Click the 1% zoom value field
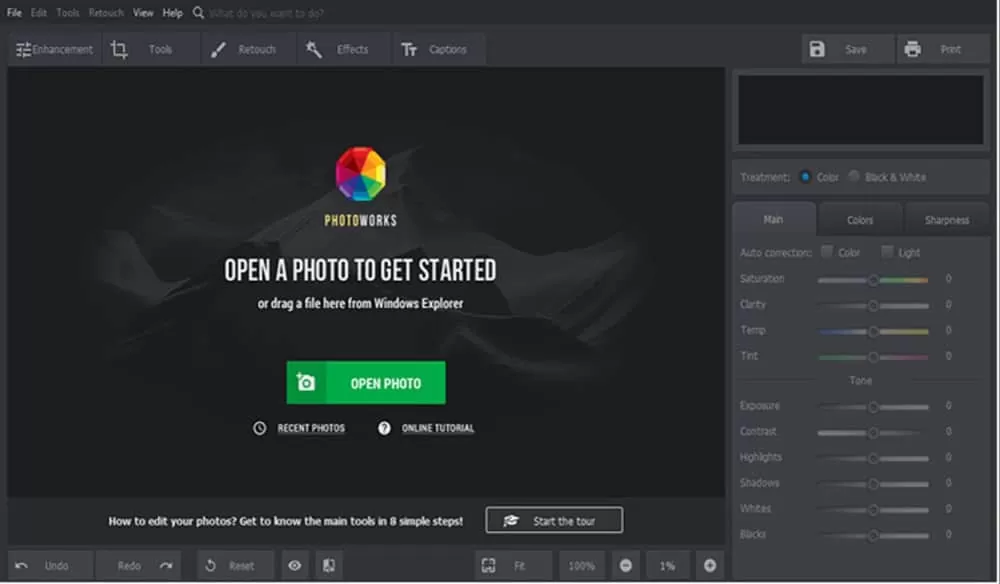The height and width of the screenshot is (584, 1000). [x=667, y=566]
